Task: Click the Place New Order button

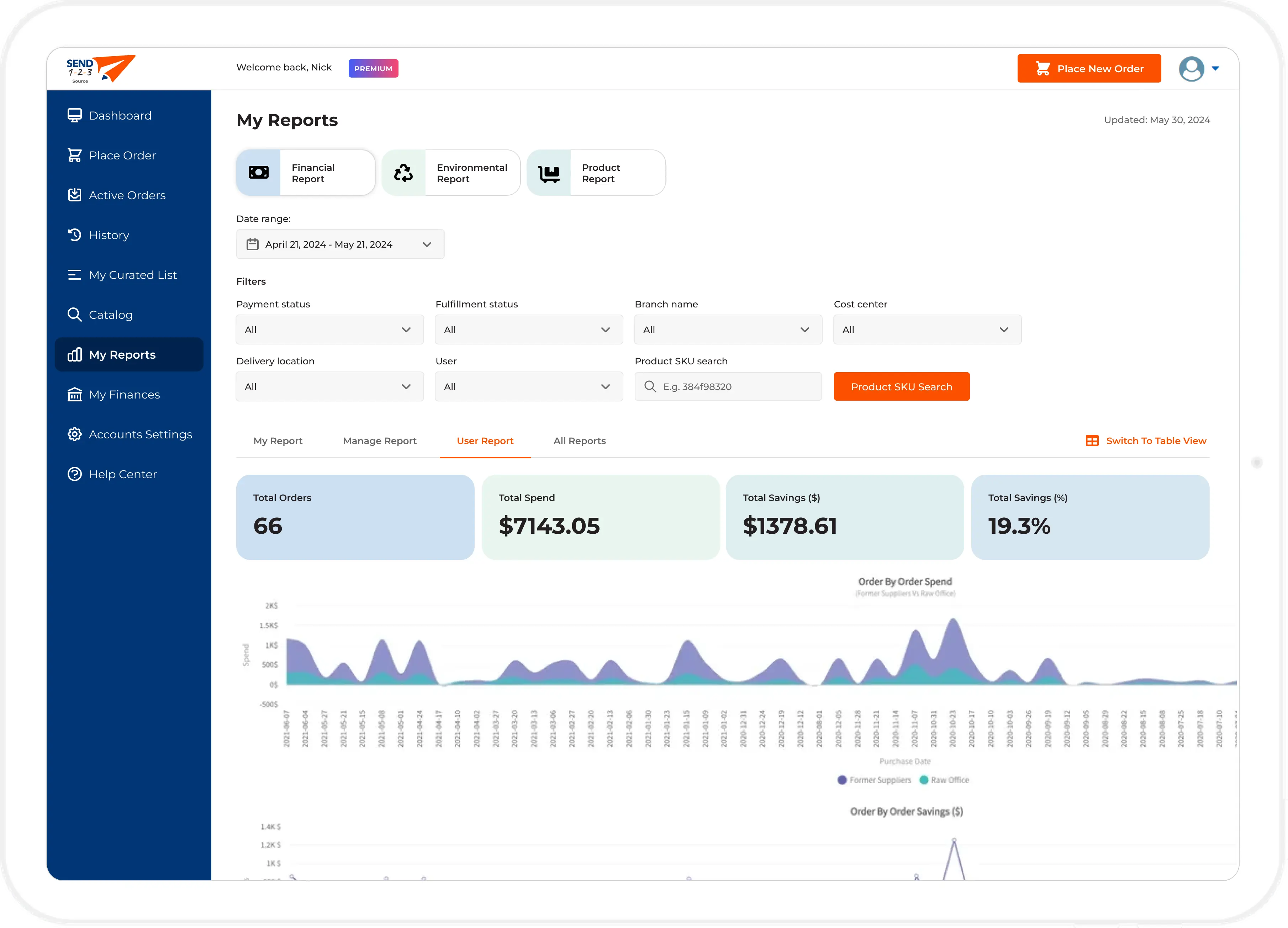Action: [1089, 69]
